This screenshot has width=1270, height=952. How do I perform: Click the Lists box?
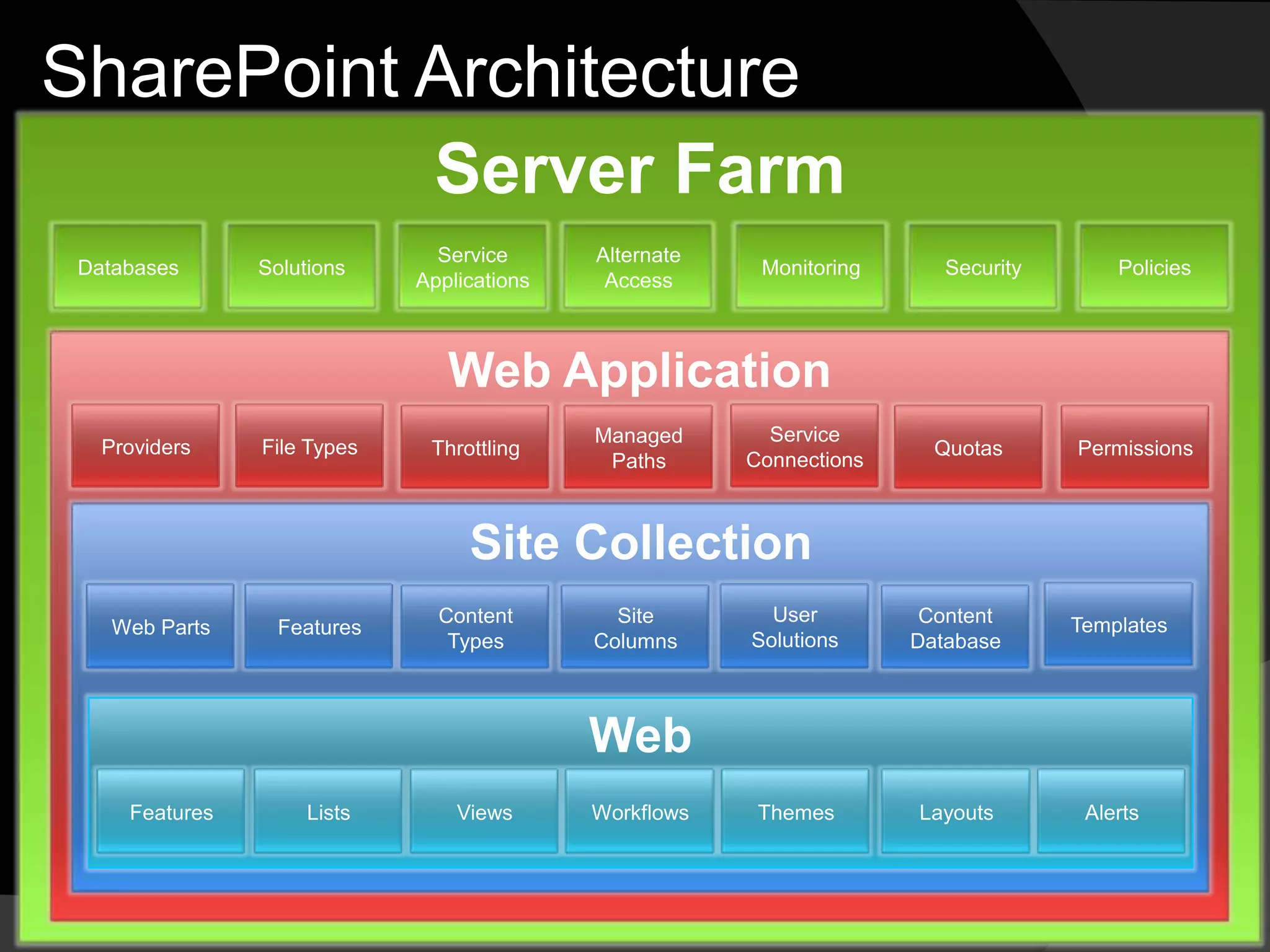(x=328, y=811)
